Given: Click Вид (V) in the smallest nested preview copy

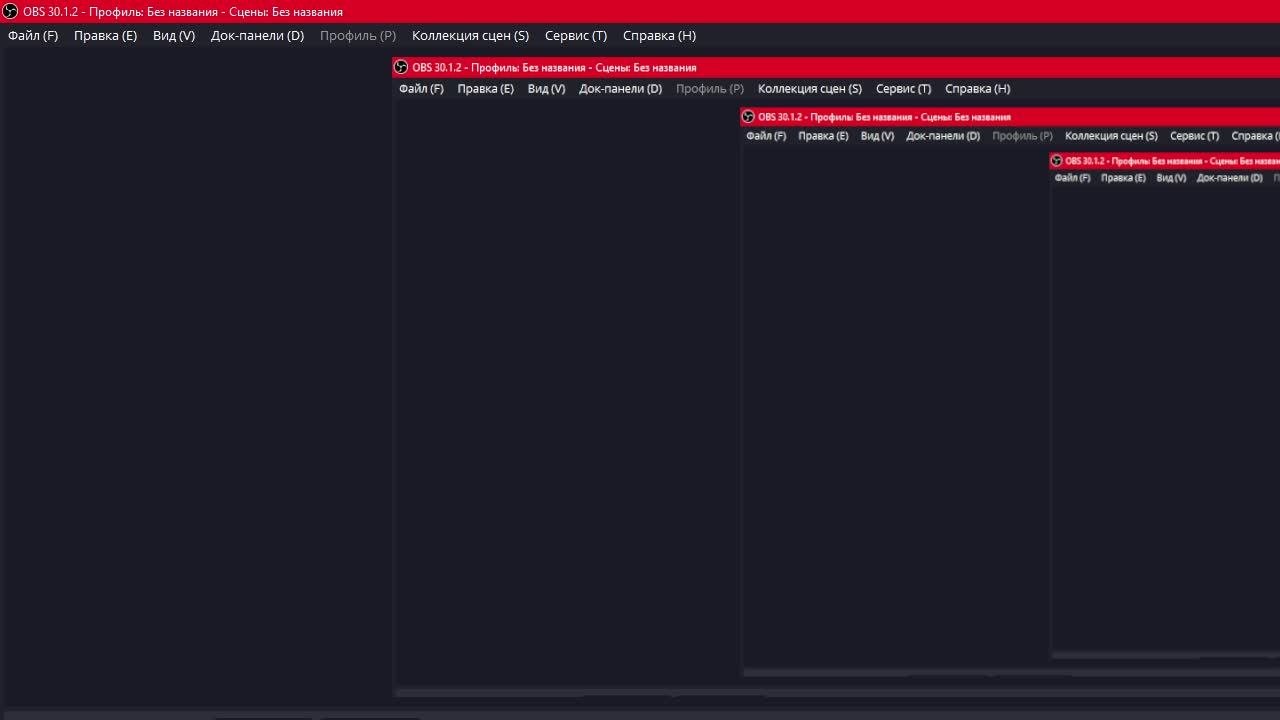Looking at the screenshot, I should (1171, 178).
